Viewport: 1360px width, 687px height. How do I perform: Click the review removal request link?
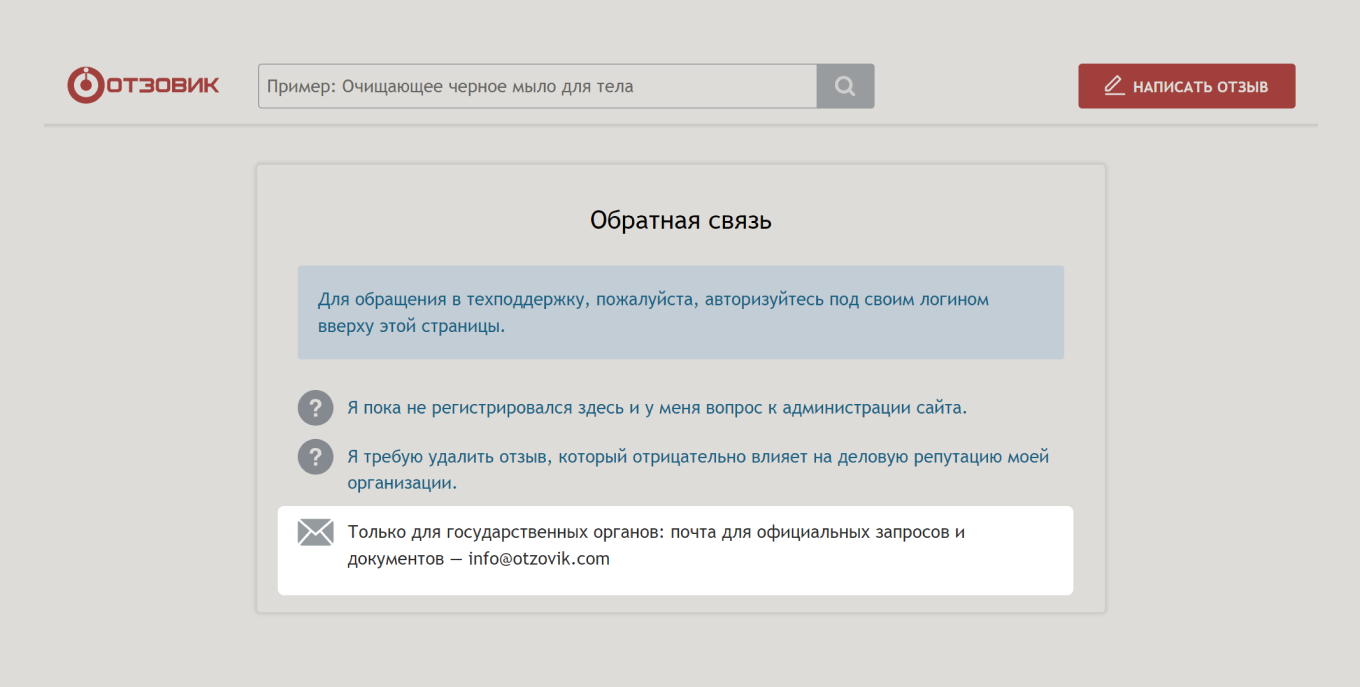click(697, 456)
